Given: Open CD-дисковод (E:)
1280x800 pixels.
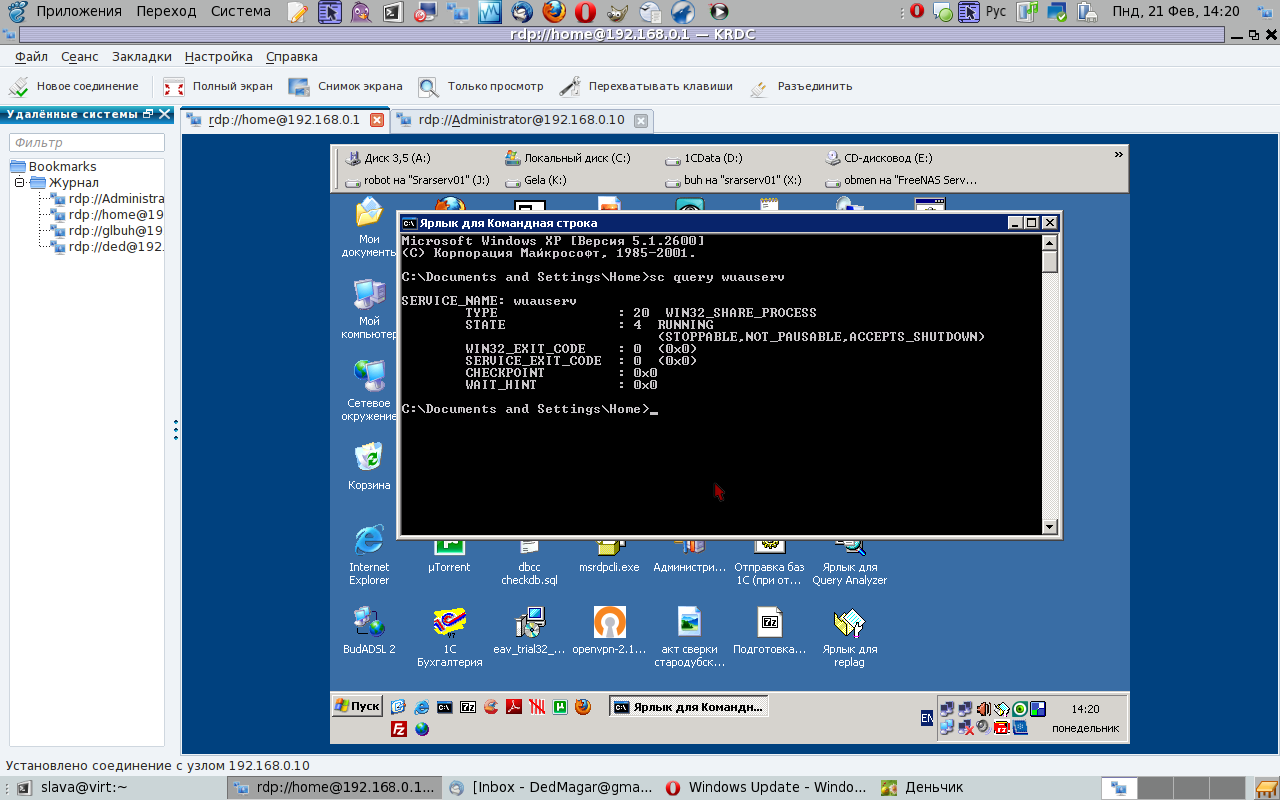Looking at the screenshot, I should point(880,158).
